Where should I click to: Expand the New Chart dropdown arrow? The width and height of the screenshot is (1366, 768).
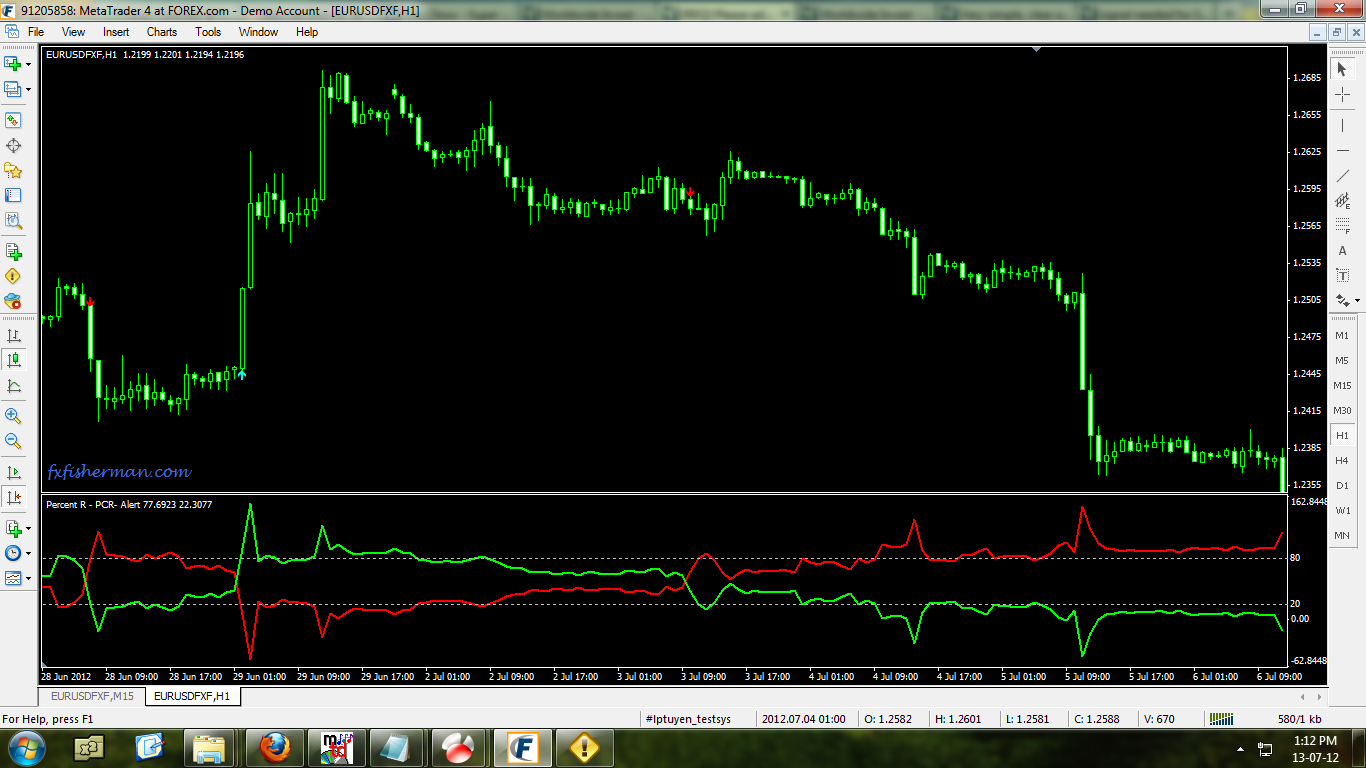[x=28, y=64]
